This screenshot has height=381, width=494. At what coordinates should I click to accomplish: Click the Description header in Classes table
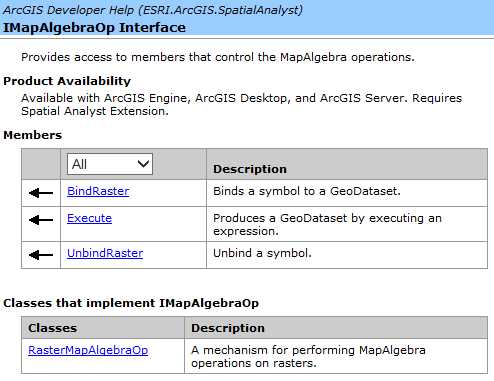click(x=228, y=328)
